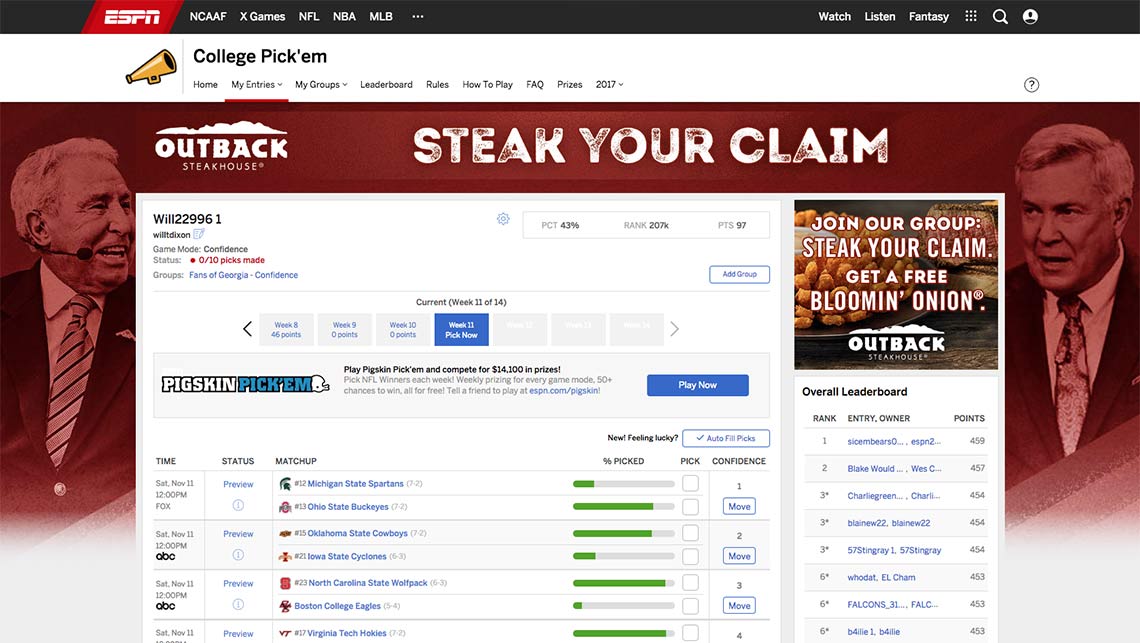Click Move button for confidence 2
Viewport: 1140px width, 643px height.
tap(739, 556)
